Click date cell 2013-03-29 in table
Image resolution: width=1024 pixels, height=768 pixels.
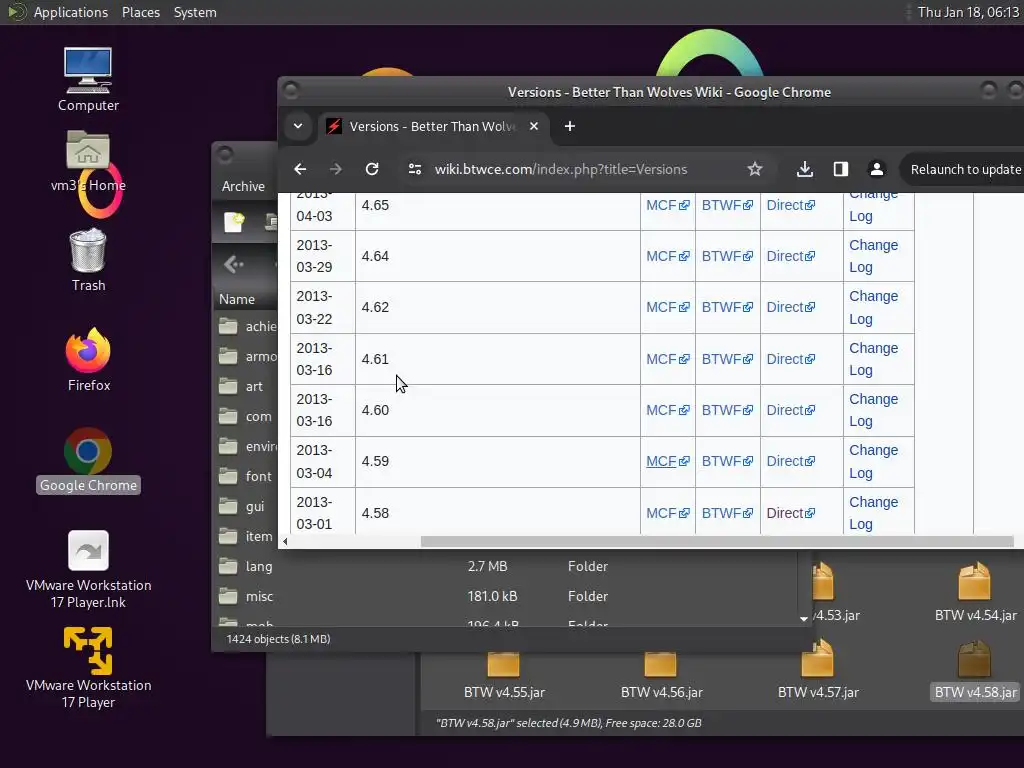point(323,256)
